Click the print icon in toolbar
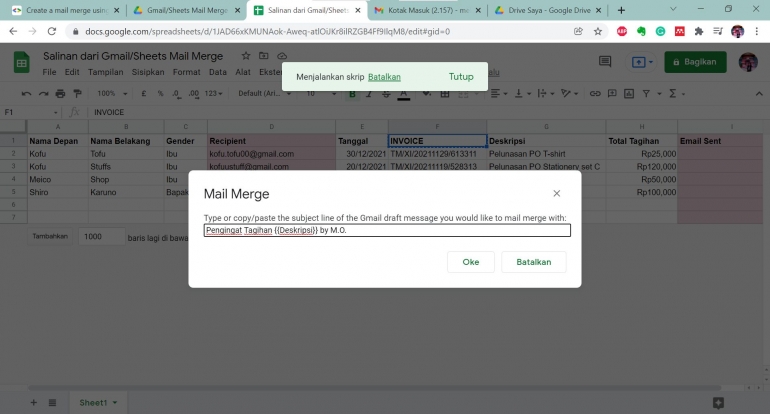The width and height of the screenshot is (770, 414). pos(60,93)
